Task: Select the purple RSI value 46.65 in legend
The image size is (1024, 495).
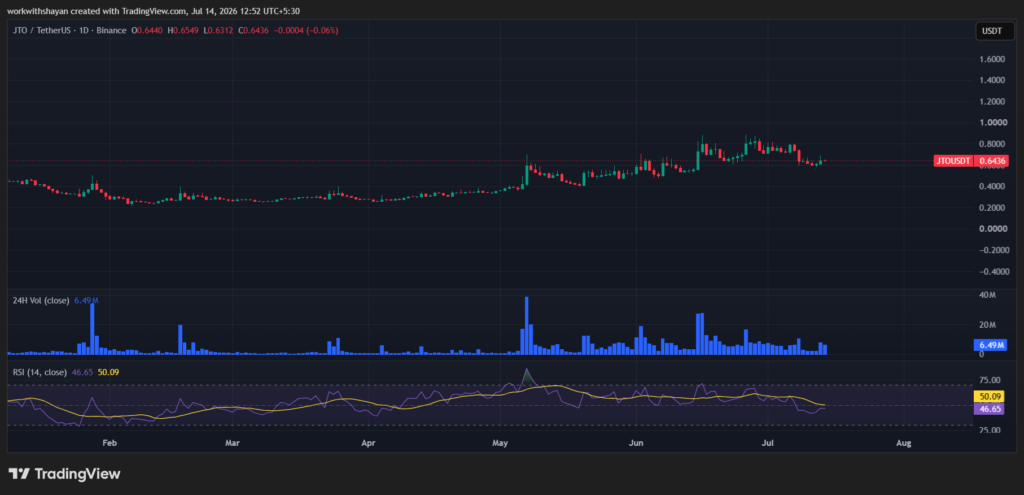Action: 82,372
